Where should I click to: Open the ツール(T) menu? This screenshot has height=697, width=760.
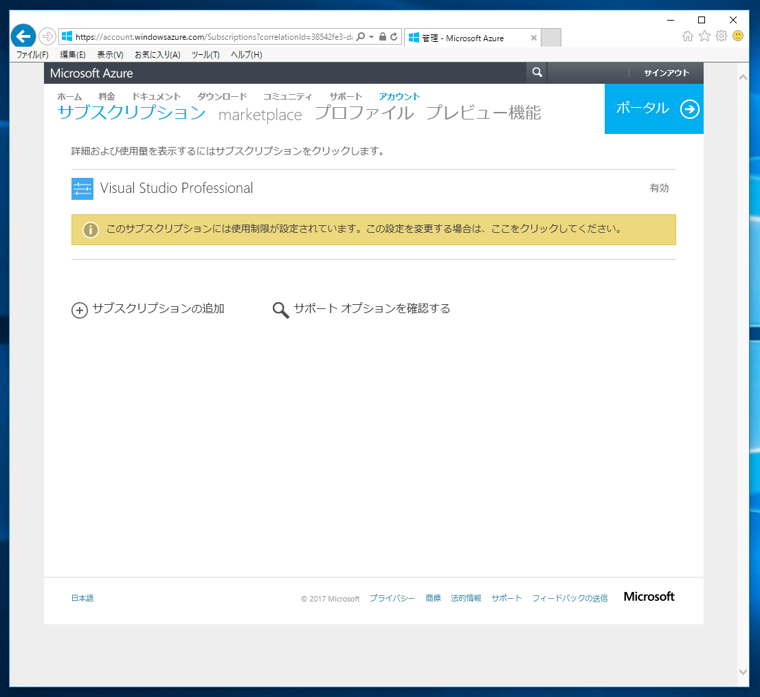[x=205, y=55]
